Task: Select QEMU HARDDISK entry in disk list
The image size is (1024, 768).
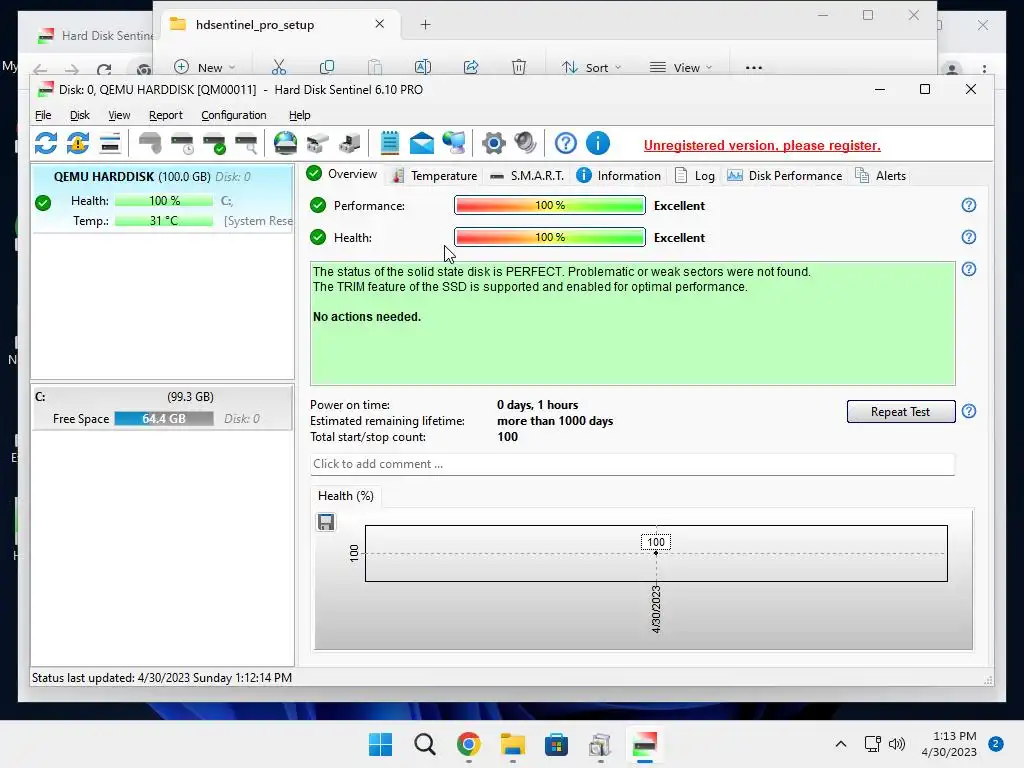Action: point(163,199)
